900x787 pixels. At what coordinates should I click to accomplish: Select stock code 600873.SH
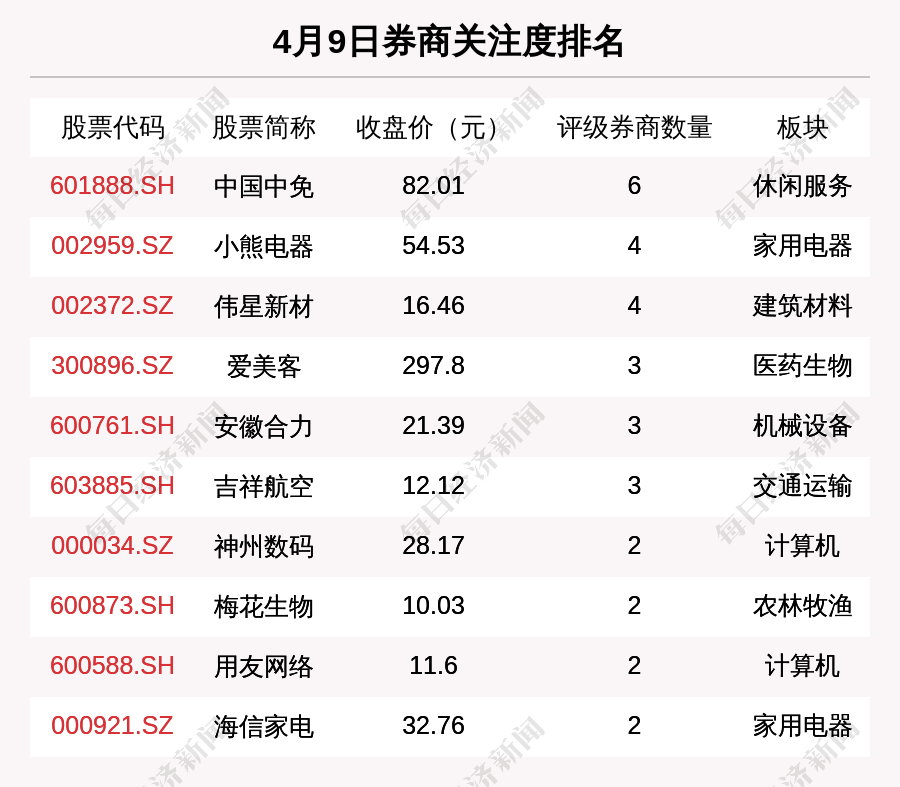coord(112,606)
